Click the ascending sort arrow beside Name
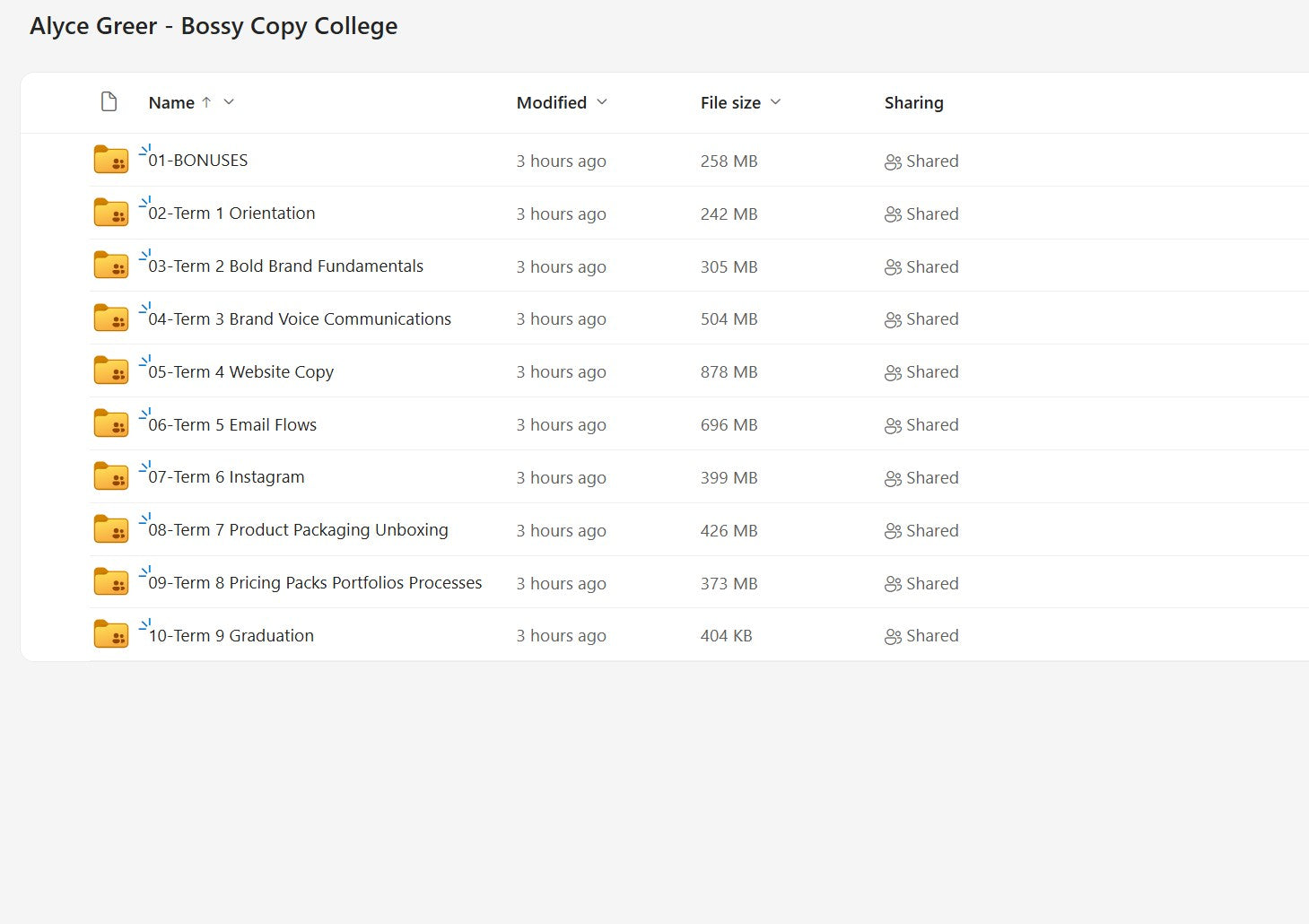This screenshot has width=1309, height=924. 206,101
